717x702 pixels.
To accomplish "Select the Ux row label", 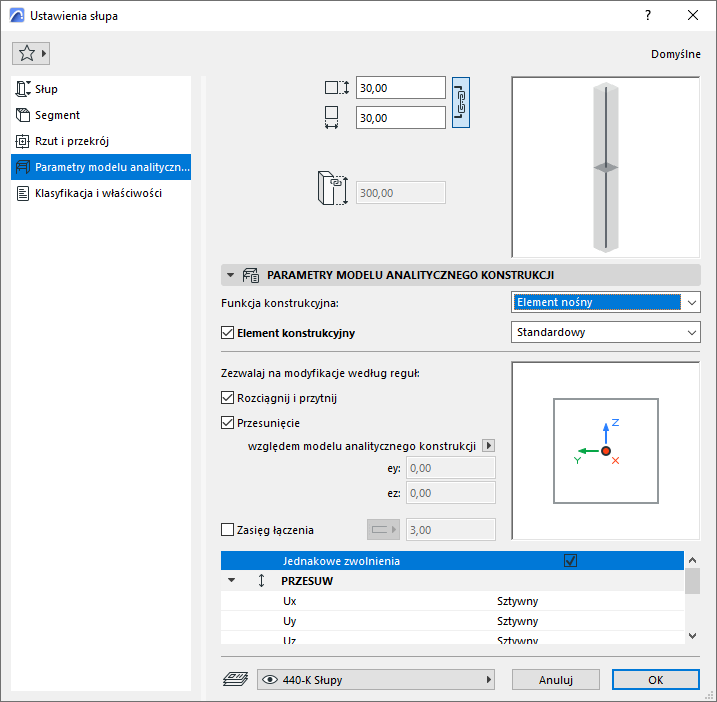I will (x=289, y=600).
